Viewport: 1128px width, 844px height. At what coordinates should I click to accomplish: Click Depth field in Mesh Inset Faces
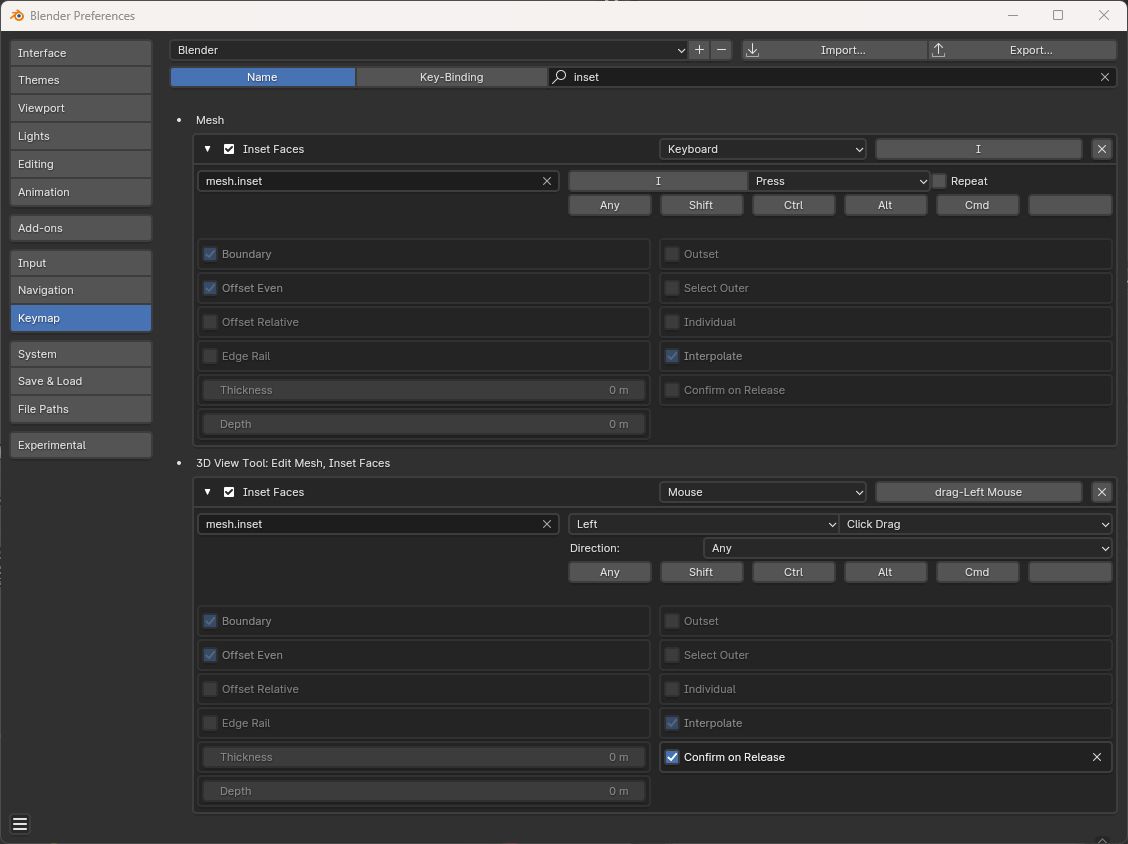tap(424, 425)
